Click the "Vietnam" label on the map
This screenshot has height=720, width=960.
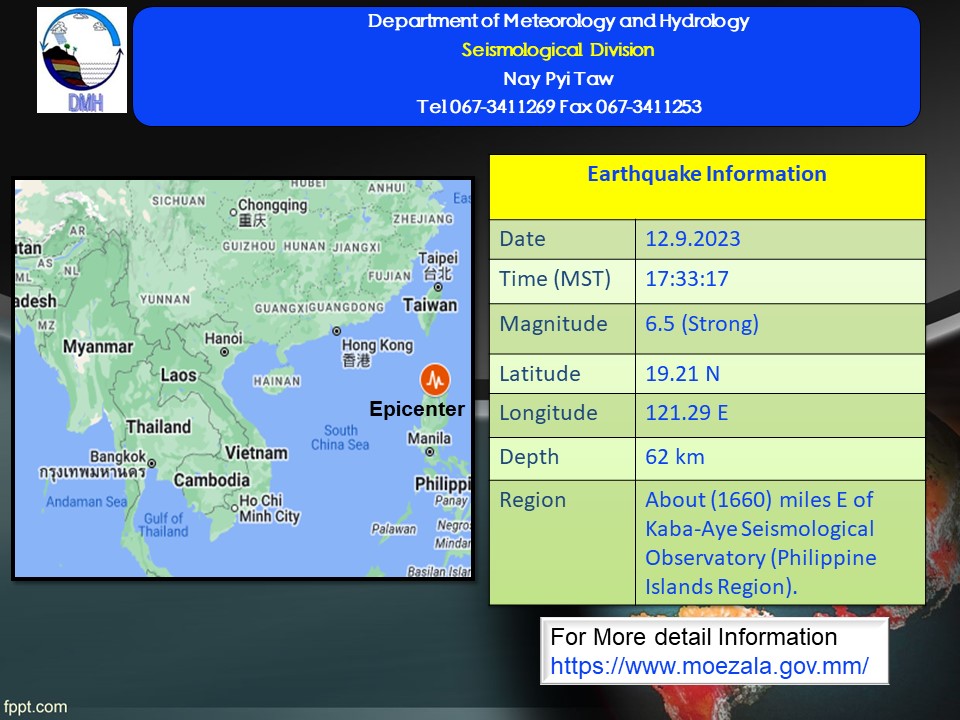click(256, 453)
